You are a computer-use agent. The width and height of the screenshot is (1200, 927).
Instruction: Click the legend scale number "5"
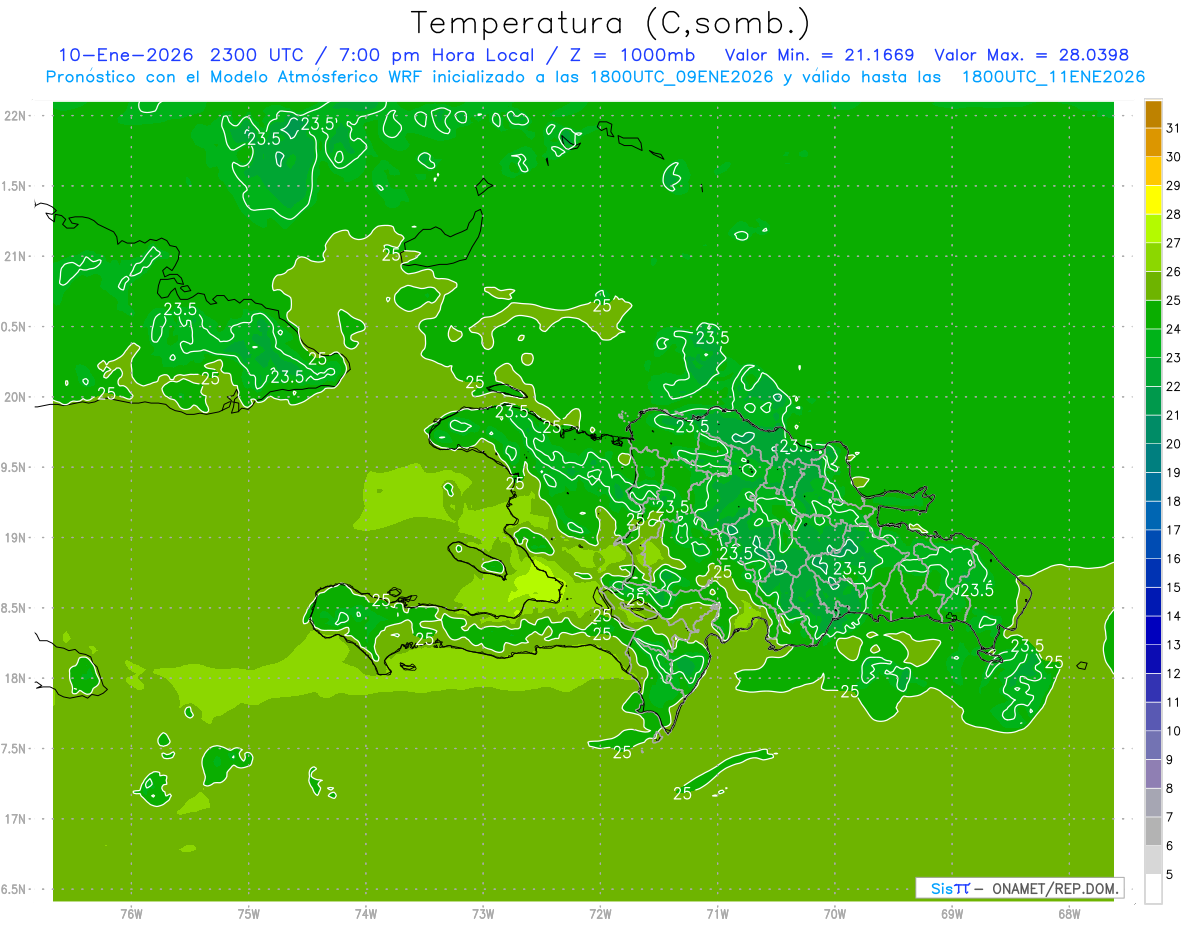1170,875
